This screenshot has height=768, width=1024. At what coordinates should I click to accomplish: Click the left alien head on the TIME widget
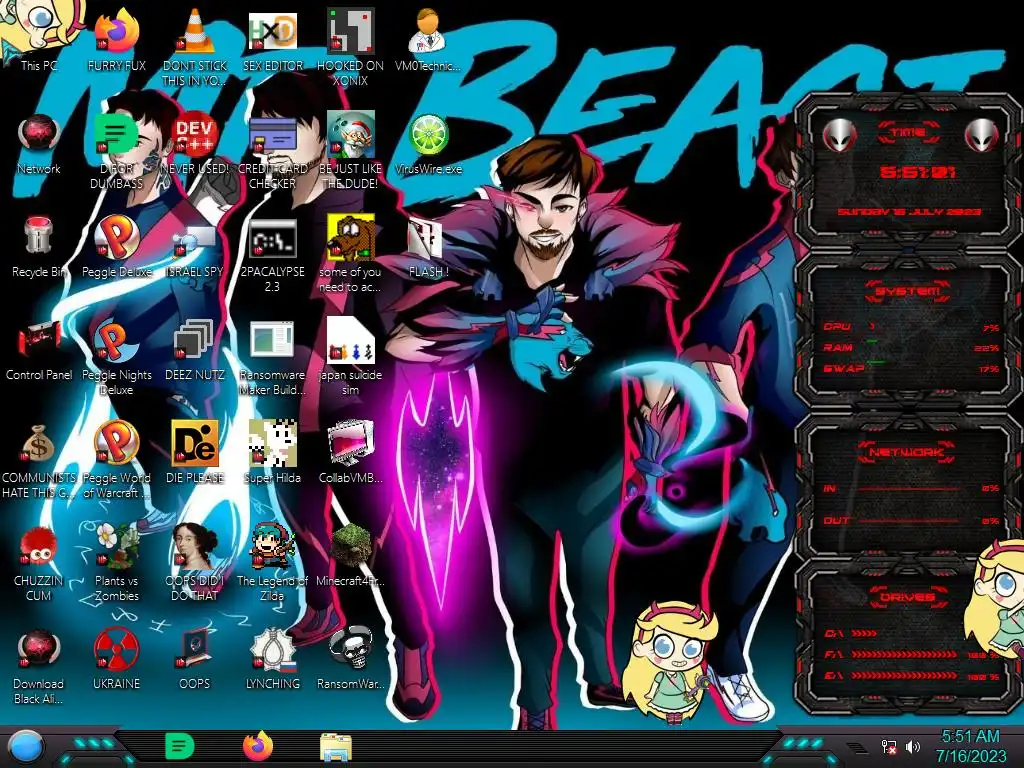click(839, 136)
